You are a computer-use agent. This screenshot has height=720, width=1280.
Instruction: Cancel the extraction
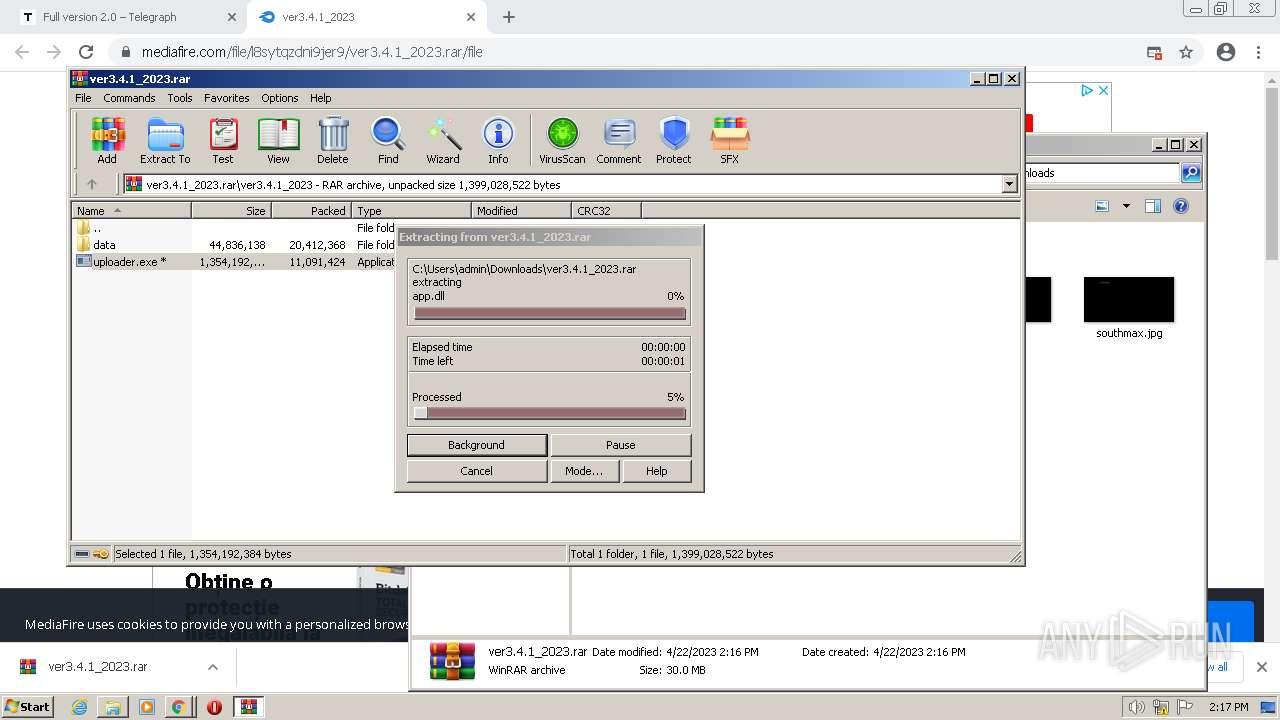pyautogui.click(x=477, y=471)
